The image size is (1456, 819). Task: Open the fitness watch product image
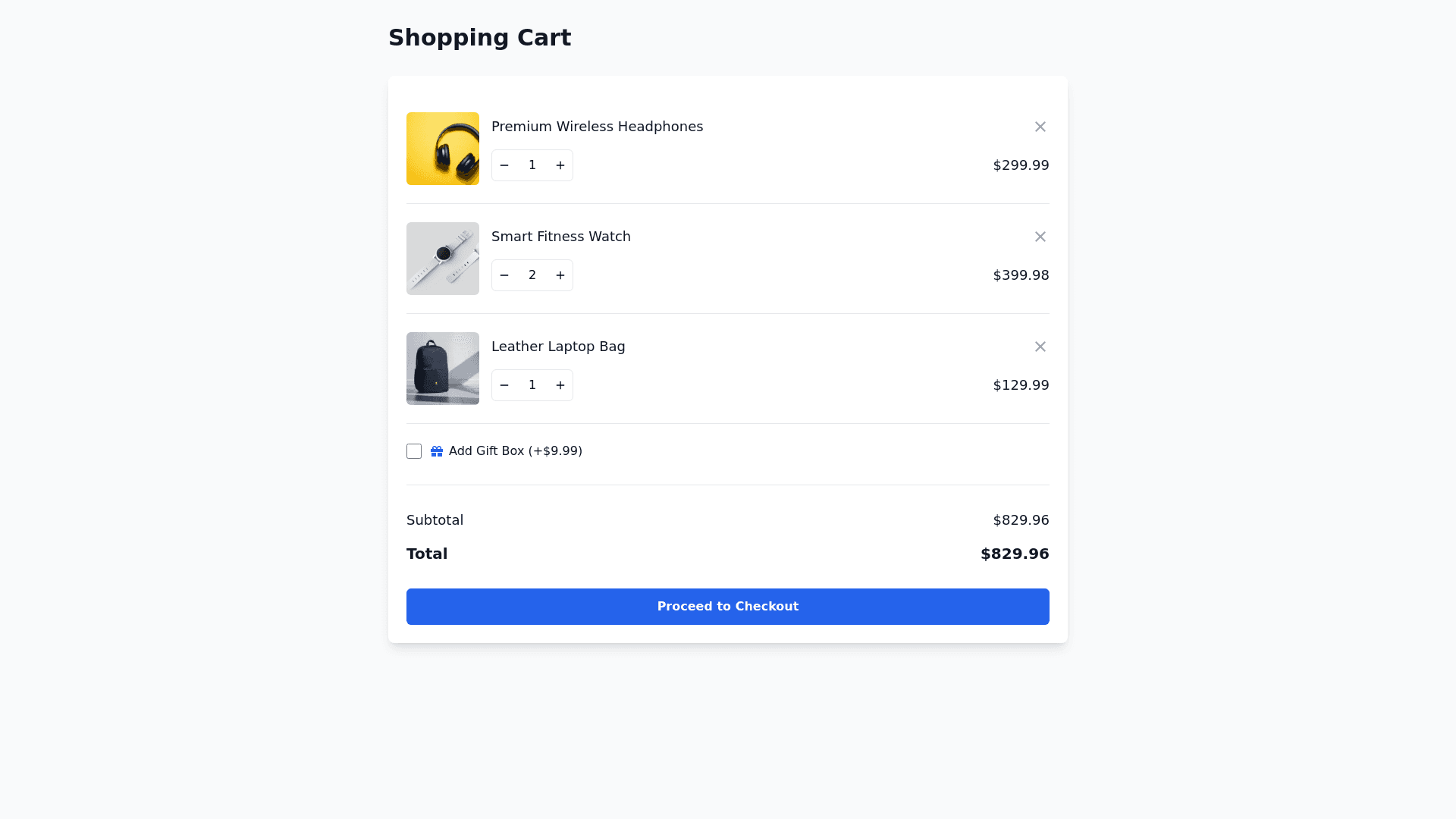[443, 259]
